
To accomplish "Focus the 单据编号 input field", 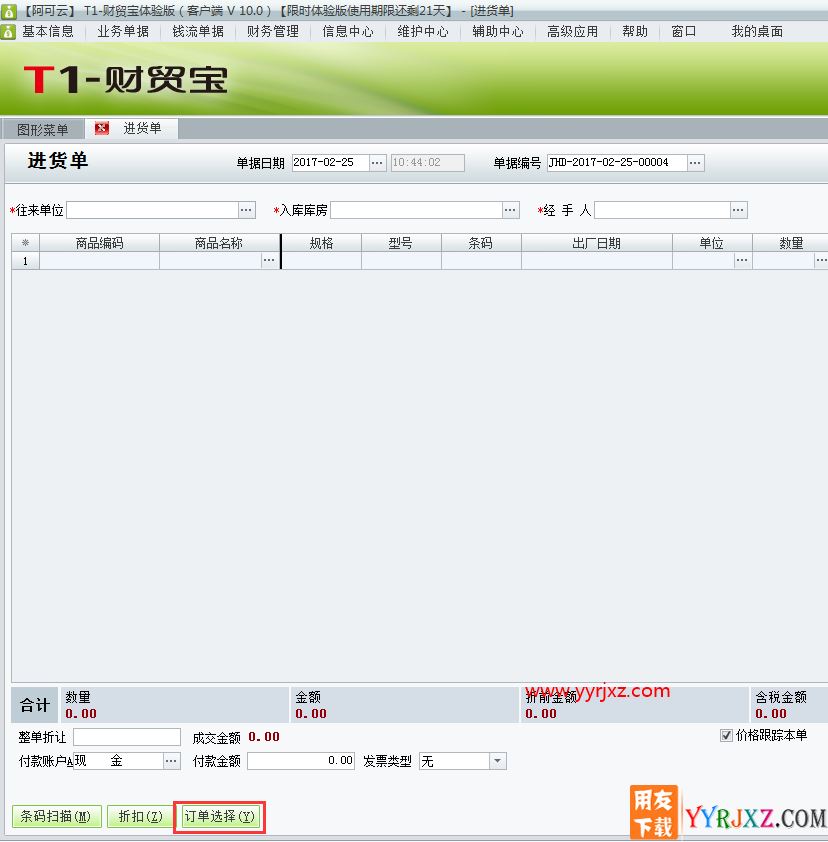I will coord(617,163).
